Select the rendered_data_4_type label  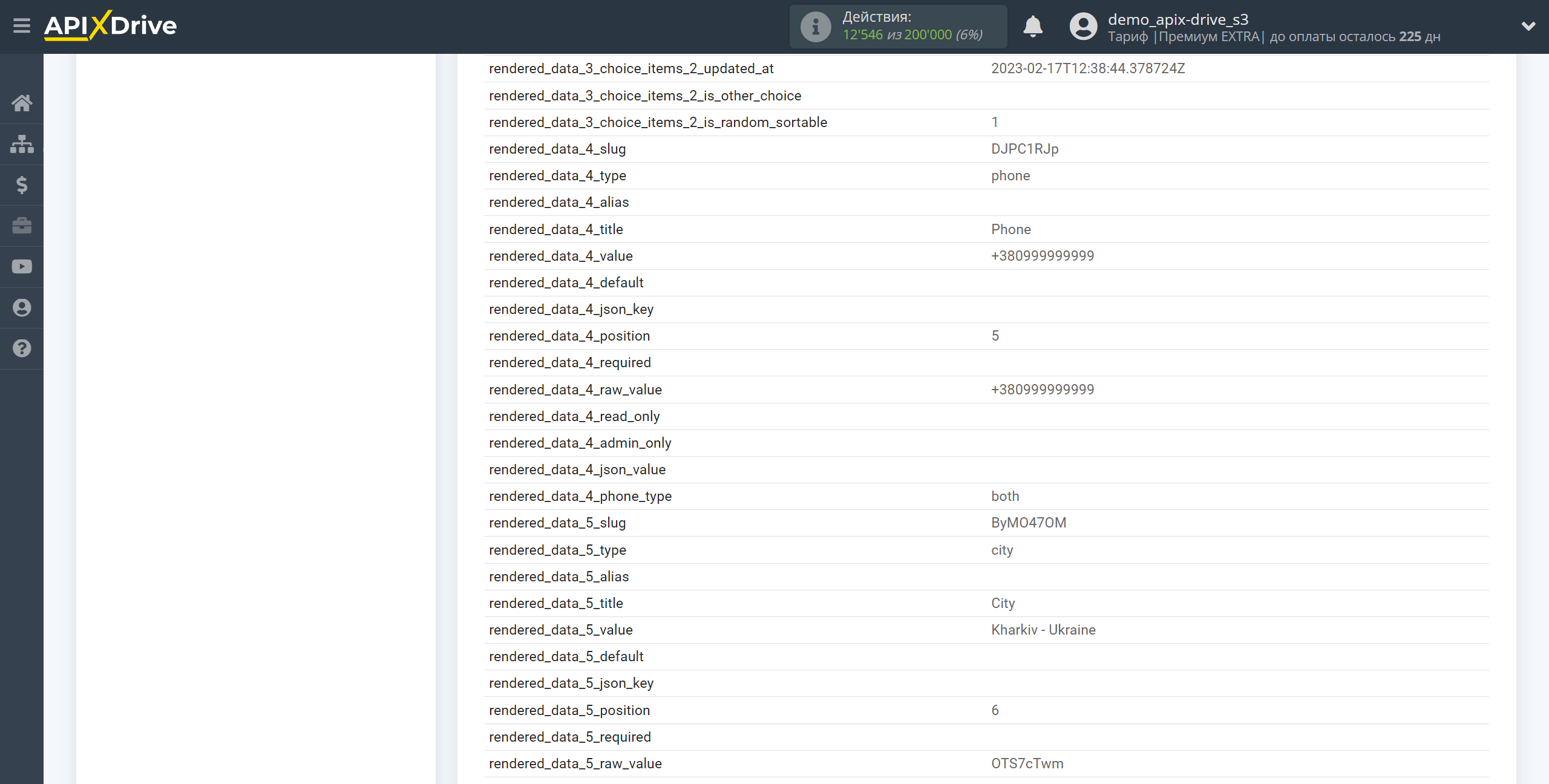click(x=557, y=175)
